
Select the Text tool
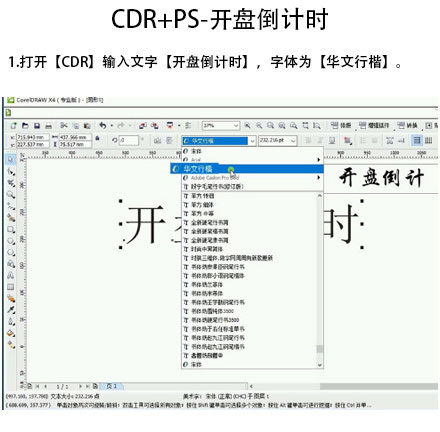click(x=11, y=275)
